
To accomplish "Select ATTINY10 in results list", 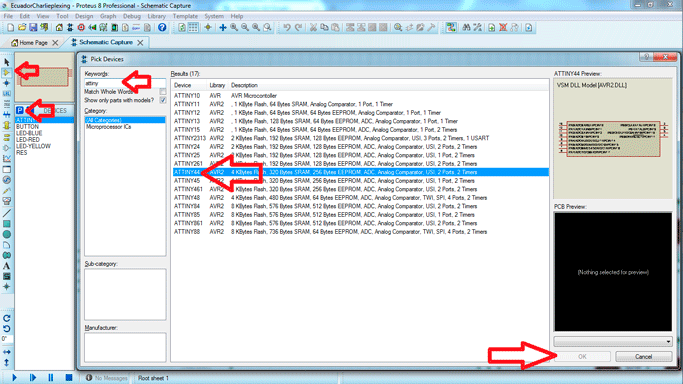I will (360, 95).
